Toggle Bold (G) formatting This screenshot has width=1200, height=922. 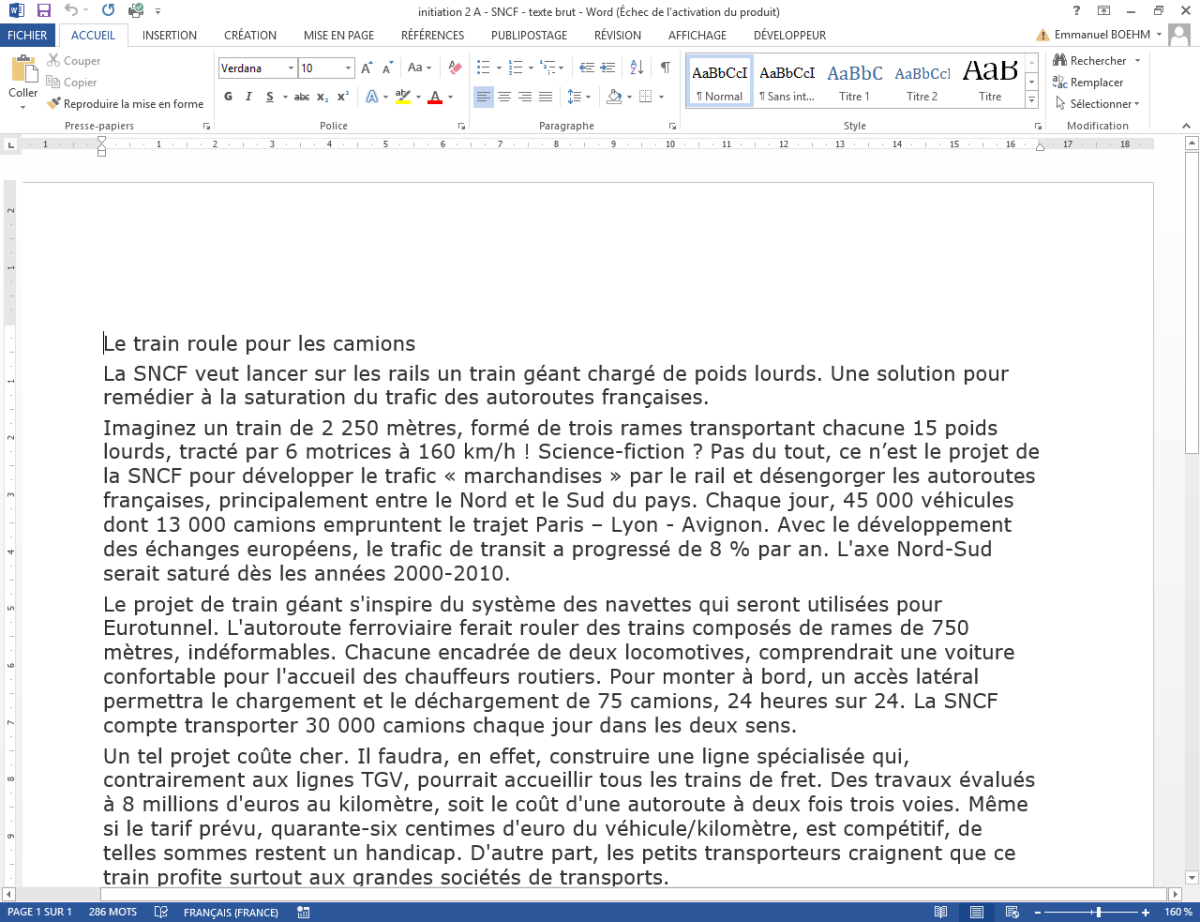228,97
